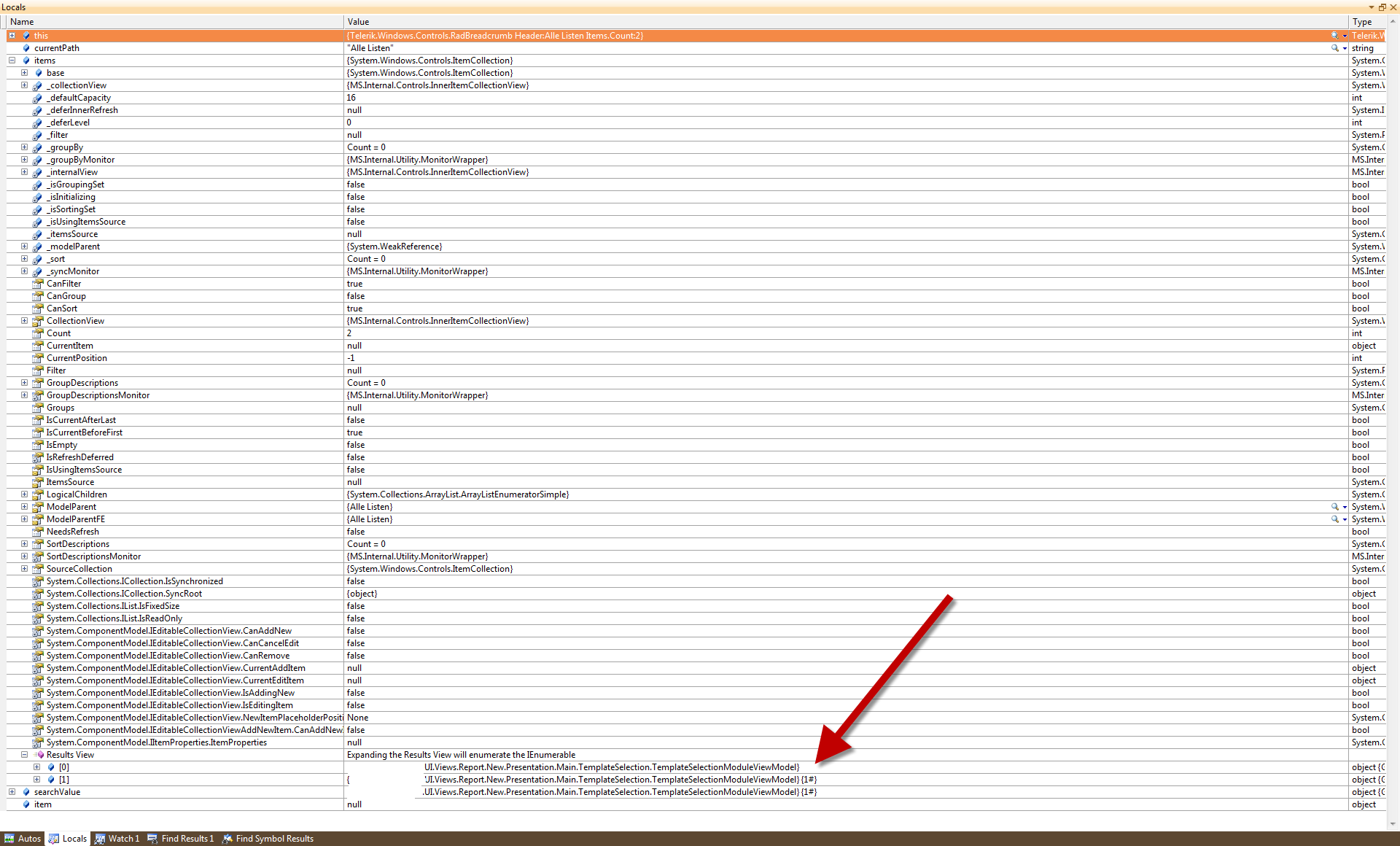Click magnifier icon on the 'this' row
1400x846 pixels.
[1334, 36]
